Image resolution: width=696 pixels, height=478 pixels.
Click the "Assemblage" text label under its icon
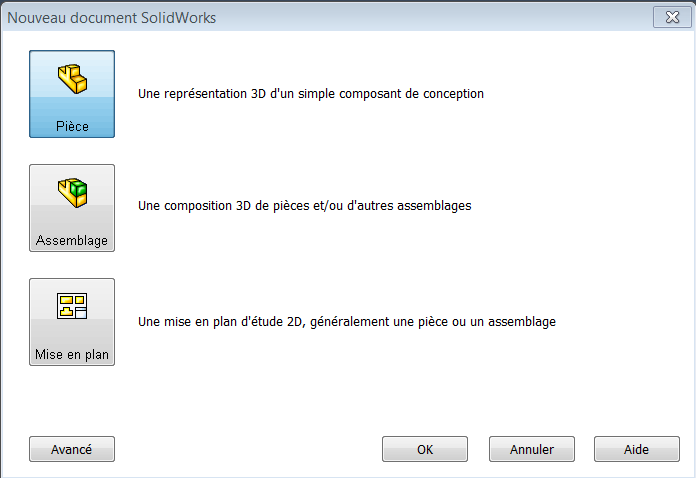click(x=72, y=241)
